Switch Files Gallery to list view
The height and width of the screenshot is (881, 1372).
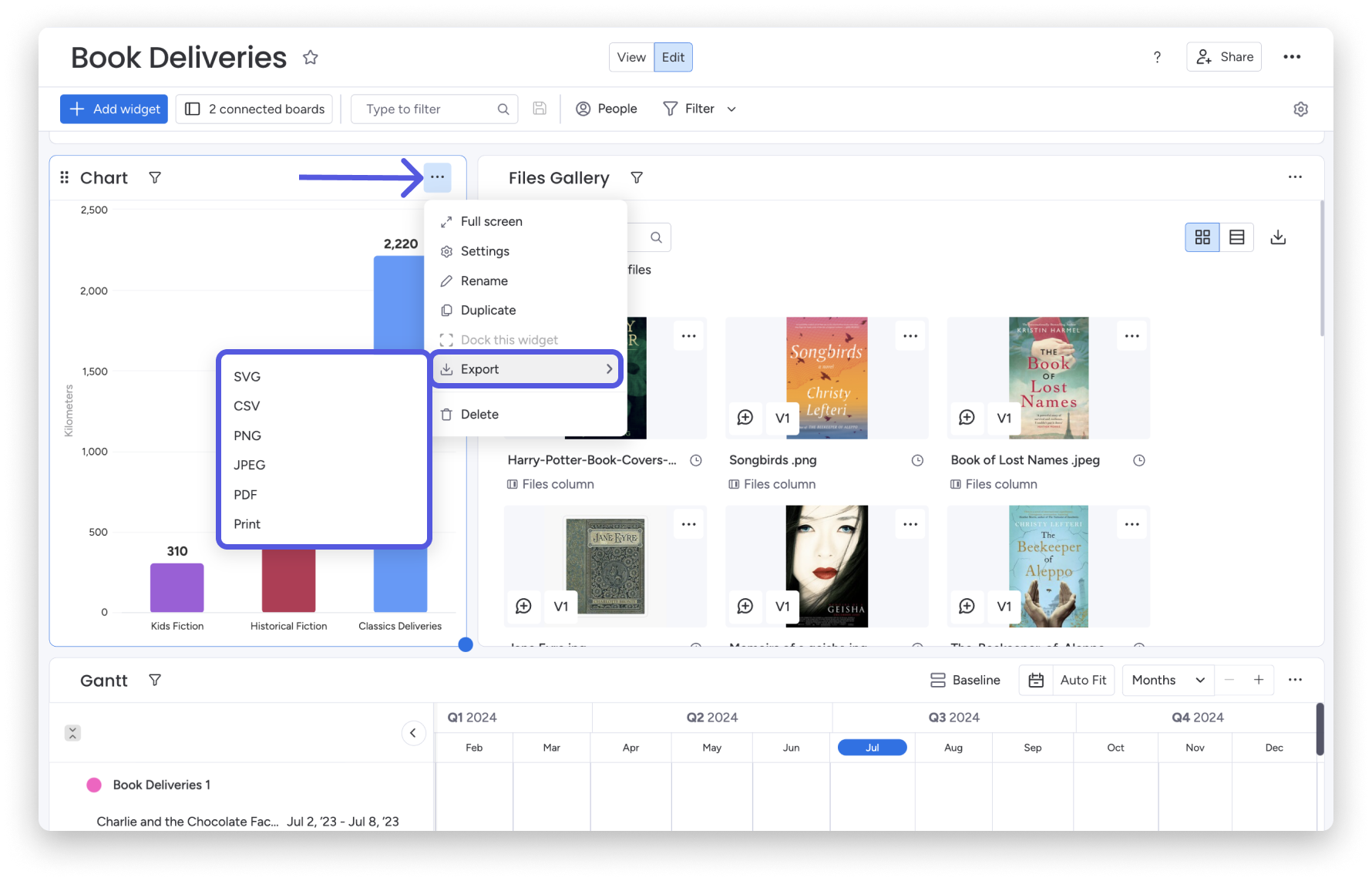pos(1237,237)
